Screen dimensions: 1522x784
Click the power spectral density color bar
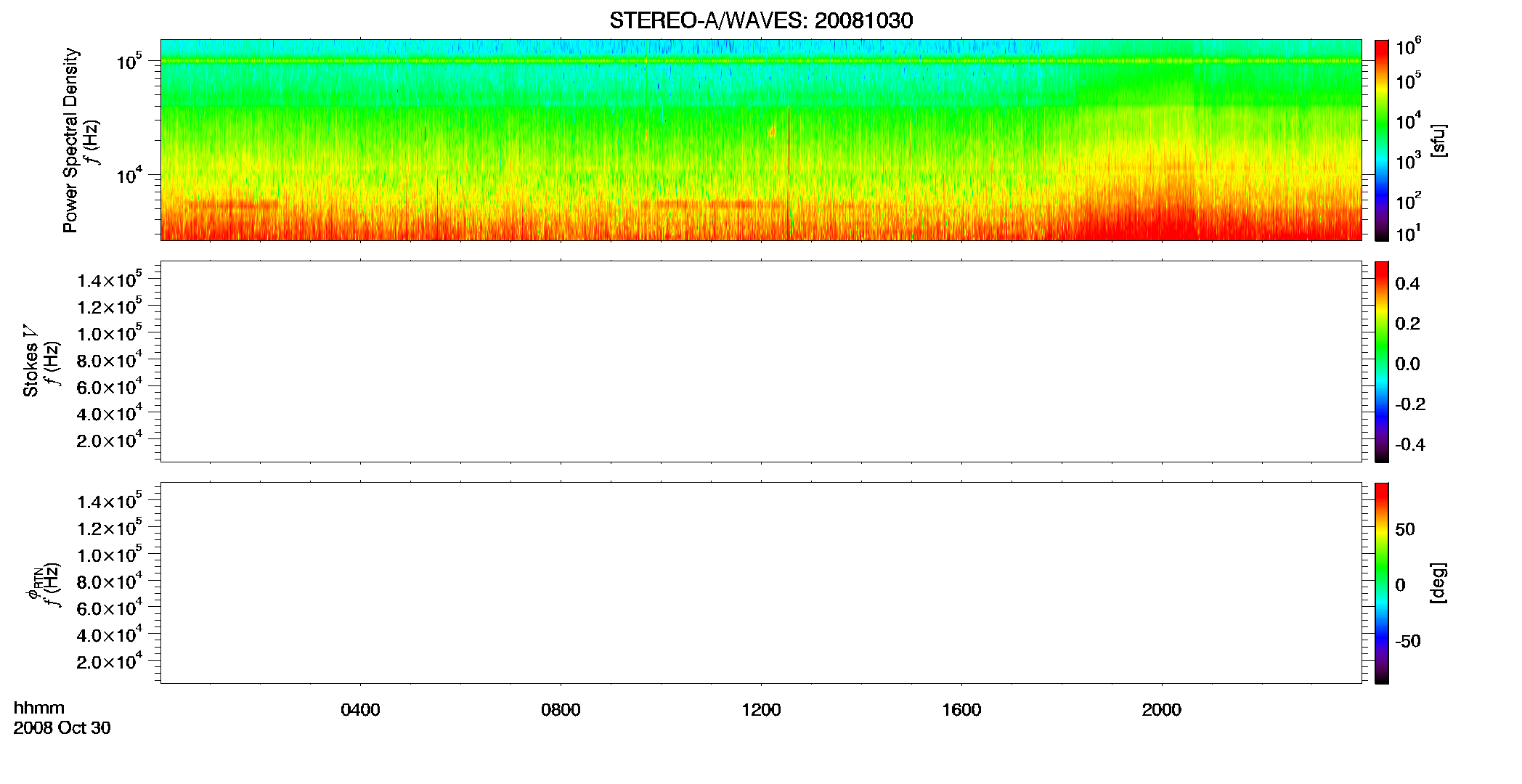(1382, 140)
